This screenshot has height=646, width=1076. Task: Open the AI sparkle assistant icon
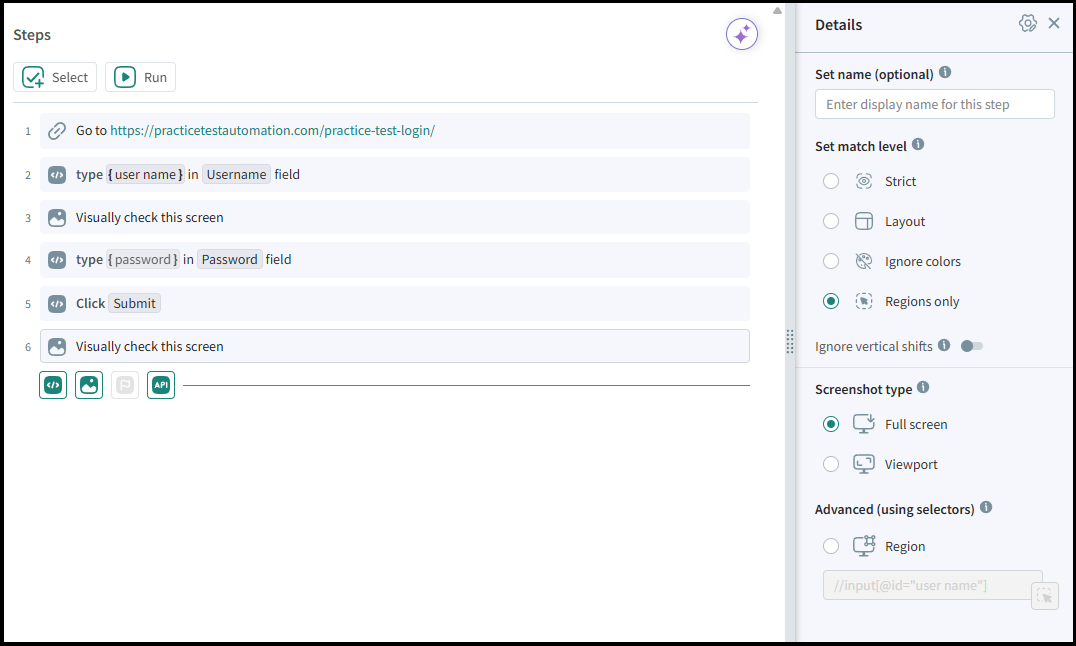(742, 35)
